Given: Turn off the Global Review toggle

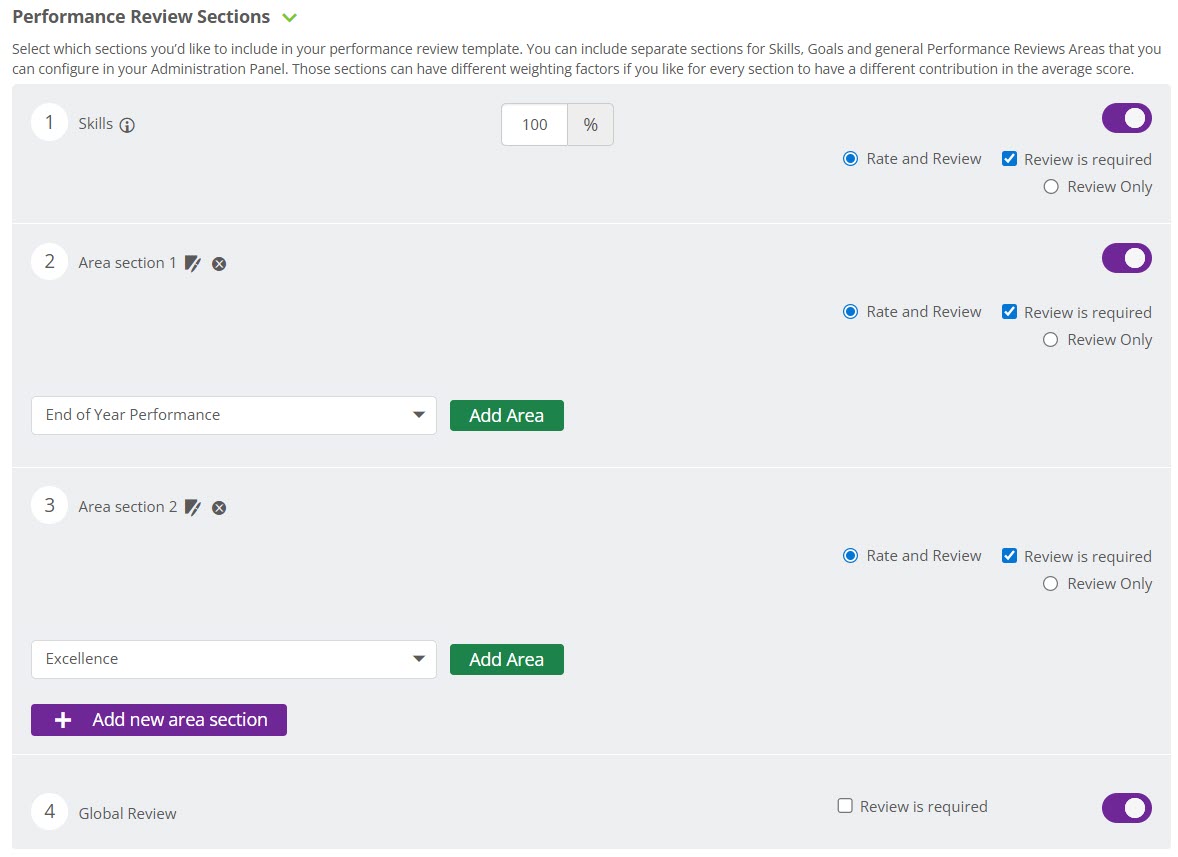Looking at the screenshot, I should tap(1126, 808).
